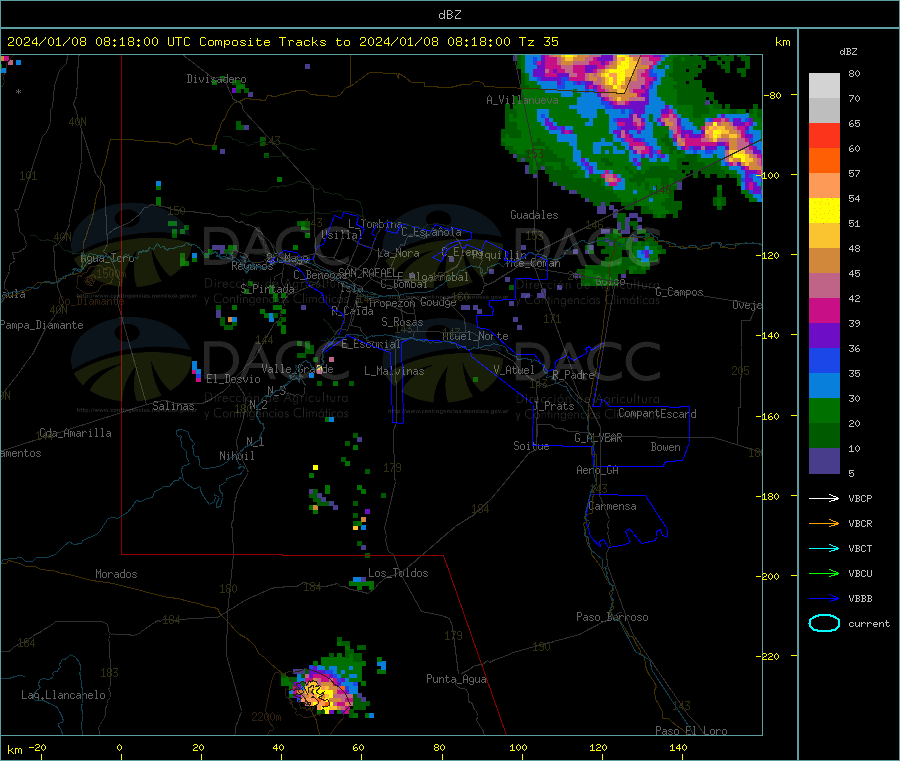Click the S_Rosas map label

tap(402, 322)
